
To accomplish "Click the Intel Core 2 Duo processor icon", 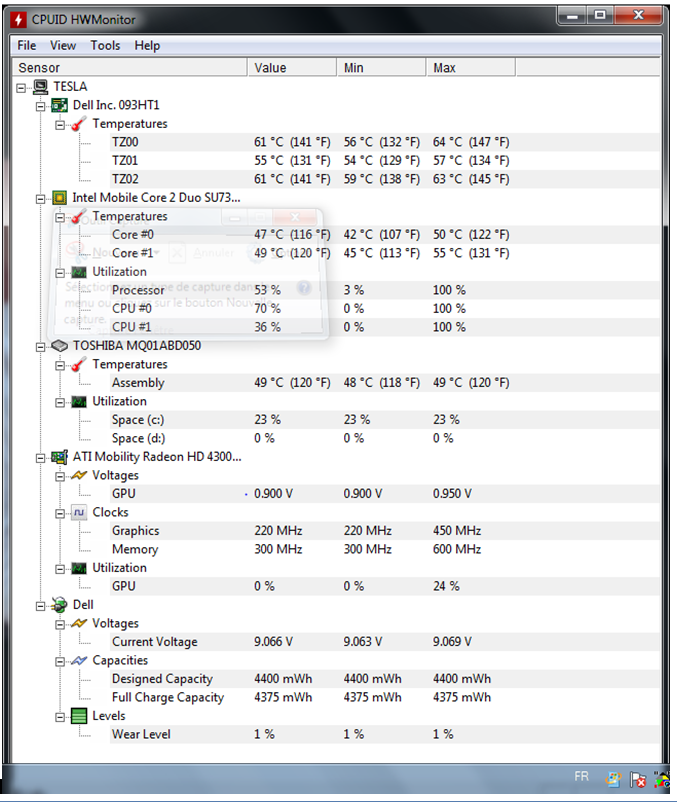I will (x=59, y=198).
